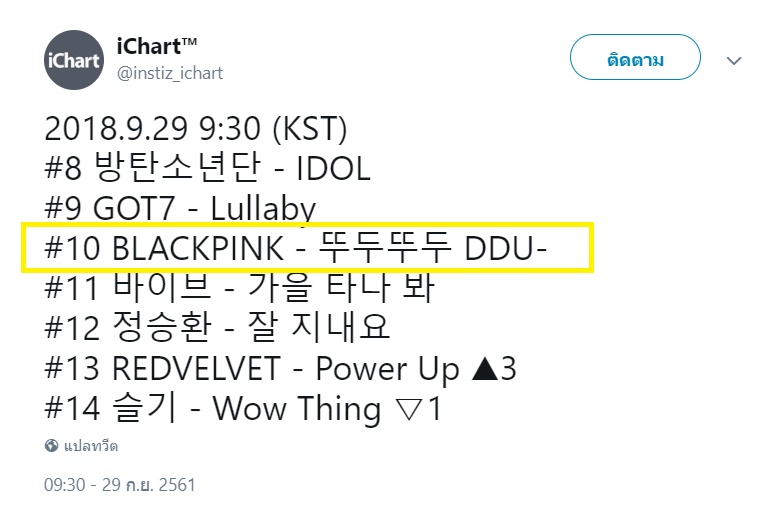Click the Power Up song title
777x509 pixels.
(x=388, y=369)
